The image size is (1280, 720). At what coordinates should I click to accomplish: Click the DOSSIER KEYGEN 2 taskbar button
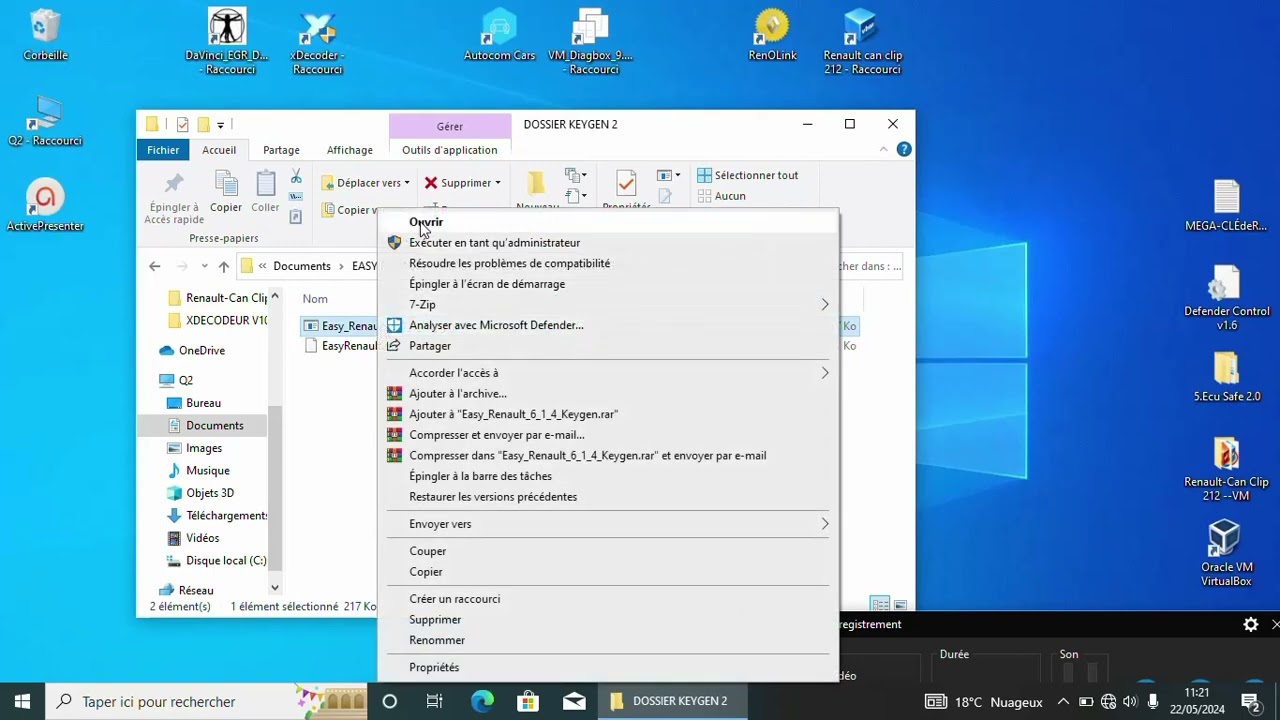[673, 701]
